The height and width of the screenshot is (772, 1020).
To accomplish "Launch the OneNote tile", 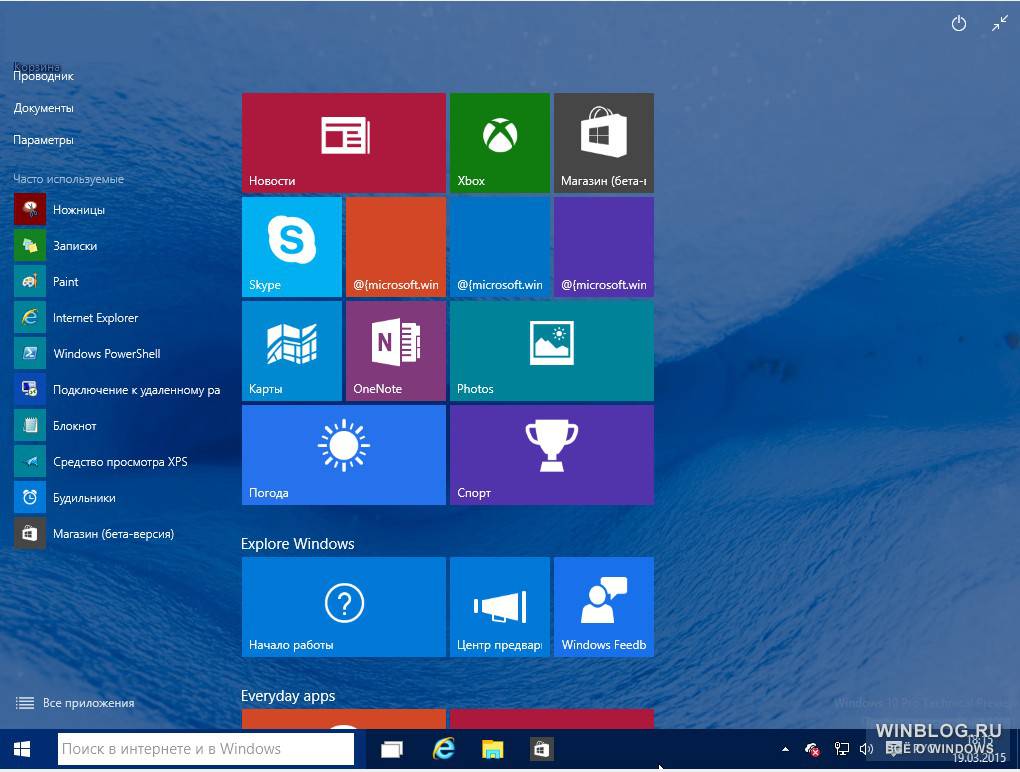I will click(x=396, y=351).
